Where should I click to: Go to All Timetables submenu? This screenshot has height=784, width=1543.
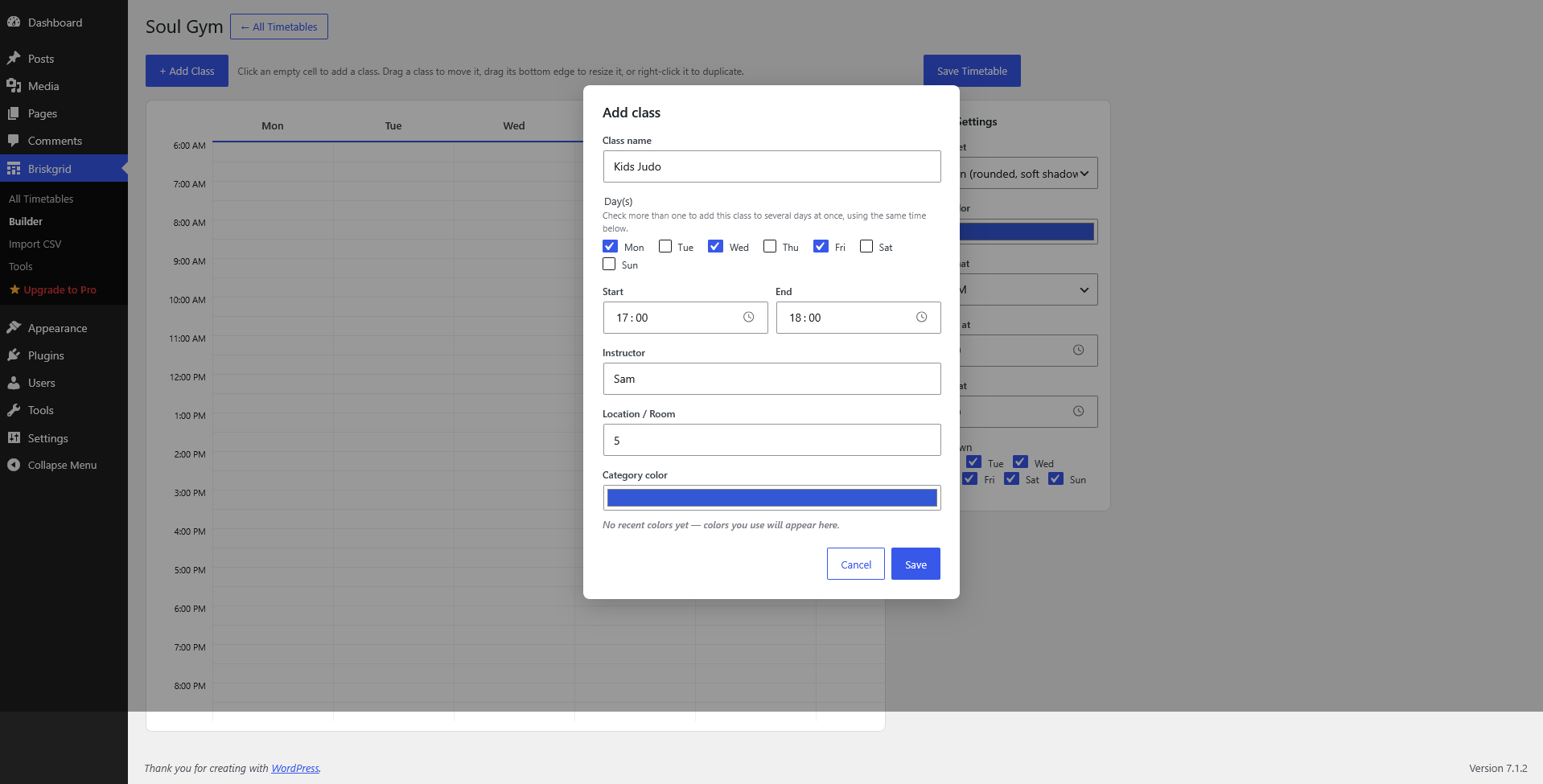pyautogui.click(x=41, y=199)
